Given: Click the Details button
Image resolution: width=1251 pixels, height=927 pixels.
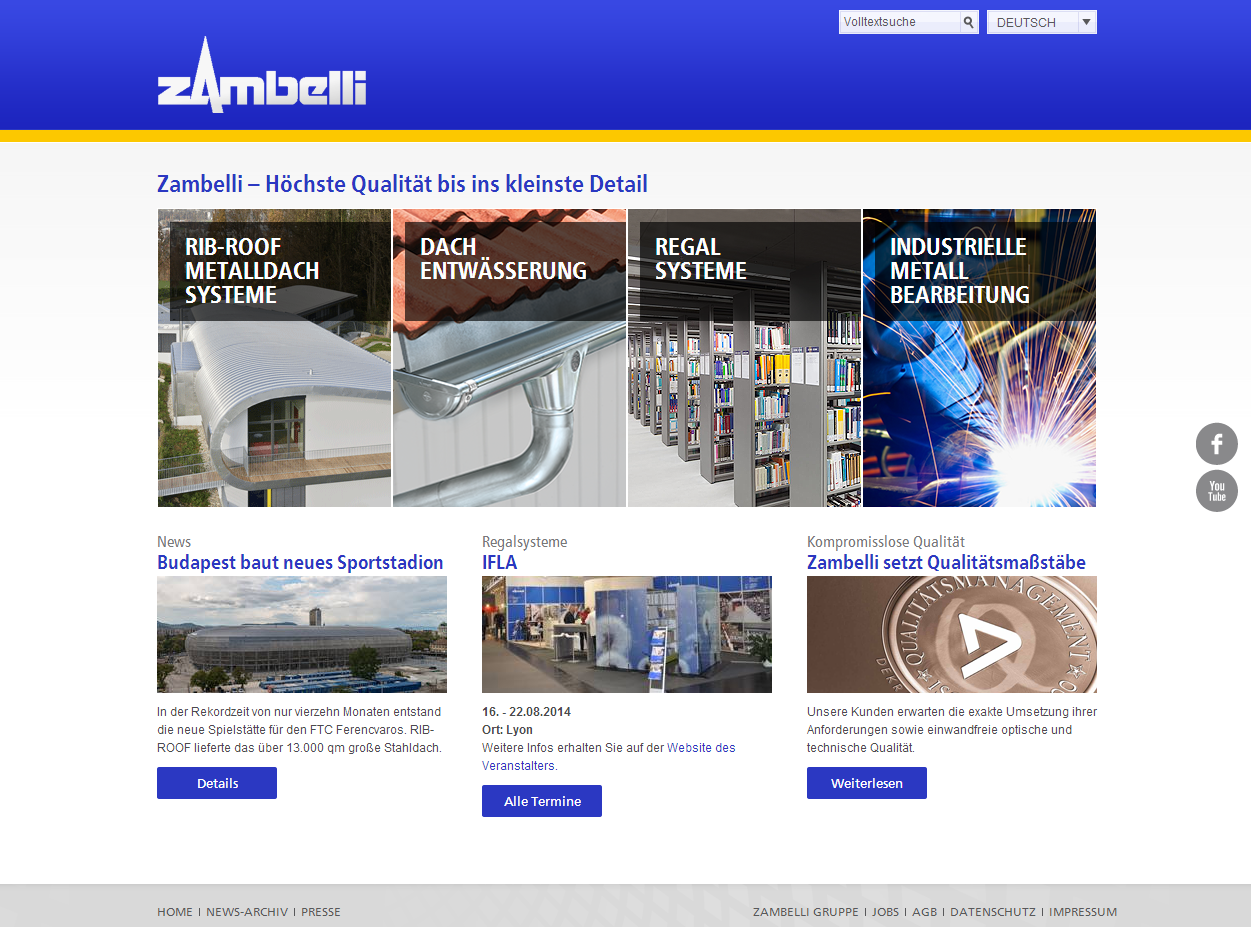Looking at the screenshot, I should [217, 783].
